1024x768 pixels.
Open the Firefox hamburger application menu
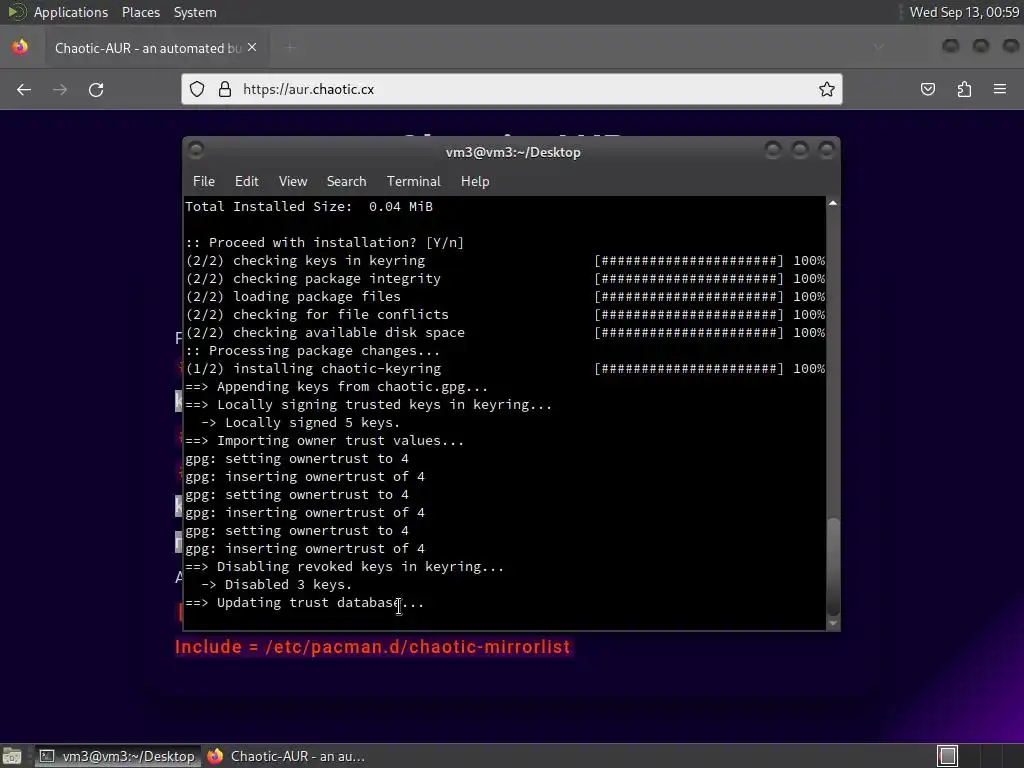click(x=1000, y=89)
